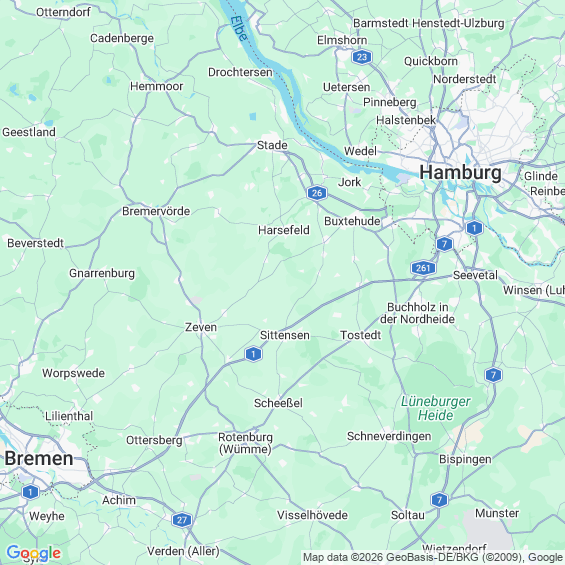565x565 pixels.
Task: Select the Rotenburg (Wümme) label
Action: [245, 443]
